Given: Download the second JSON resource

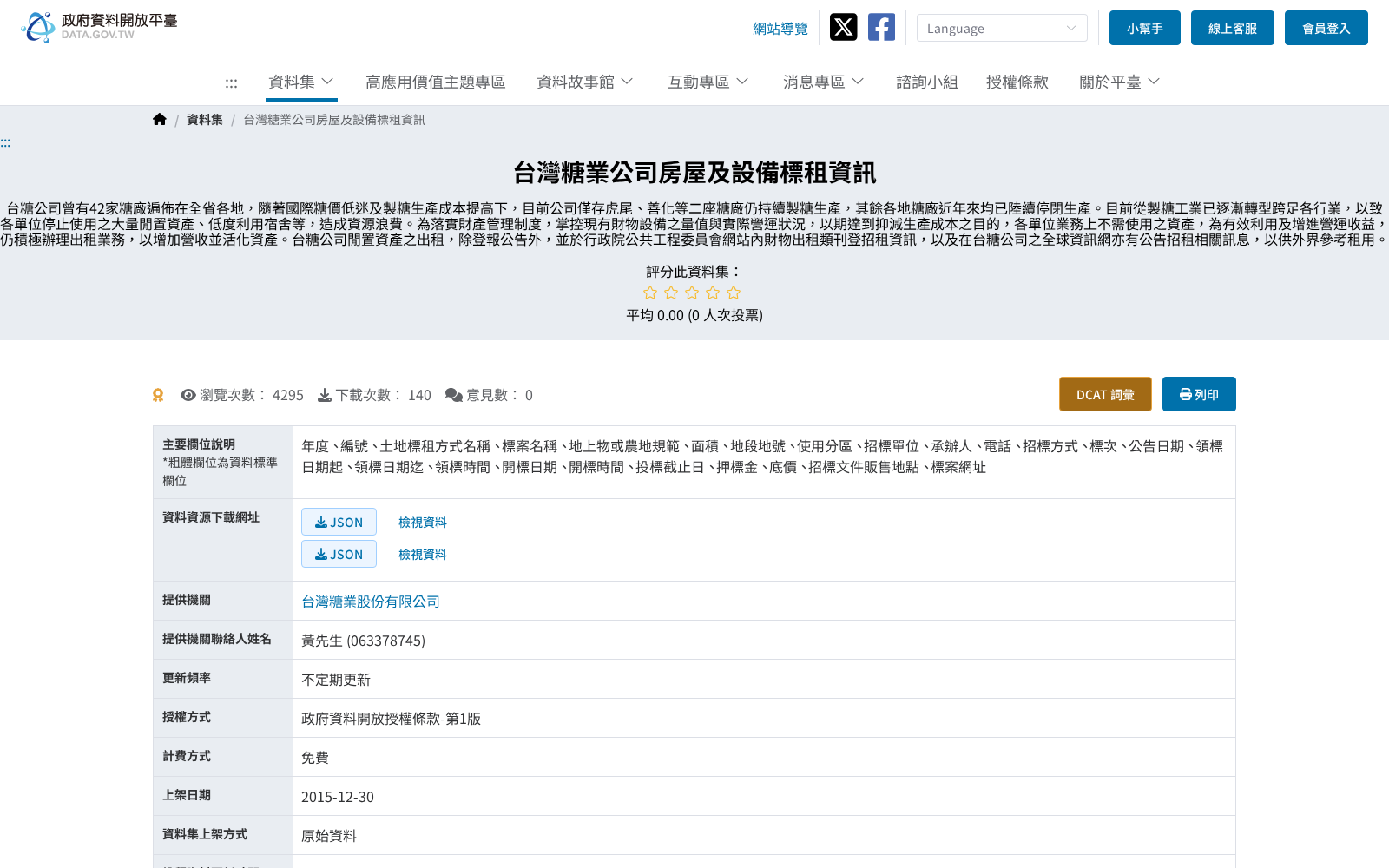Looking at the screenshot, I should [339, 554].
